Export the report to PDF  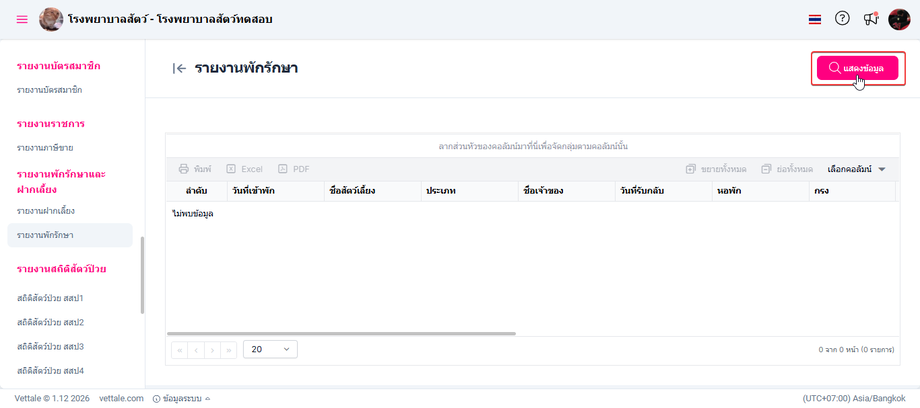point(293,169)
